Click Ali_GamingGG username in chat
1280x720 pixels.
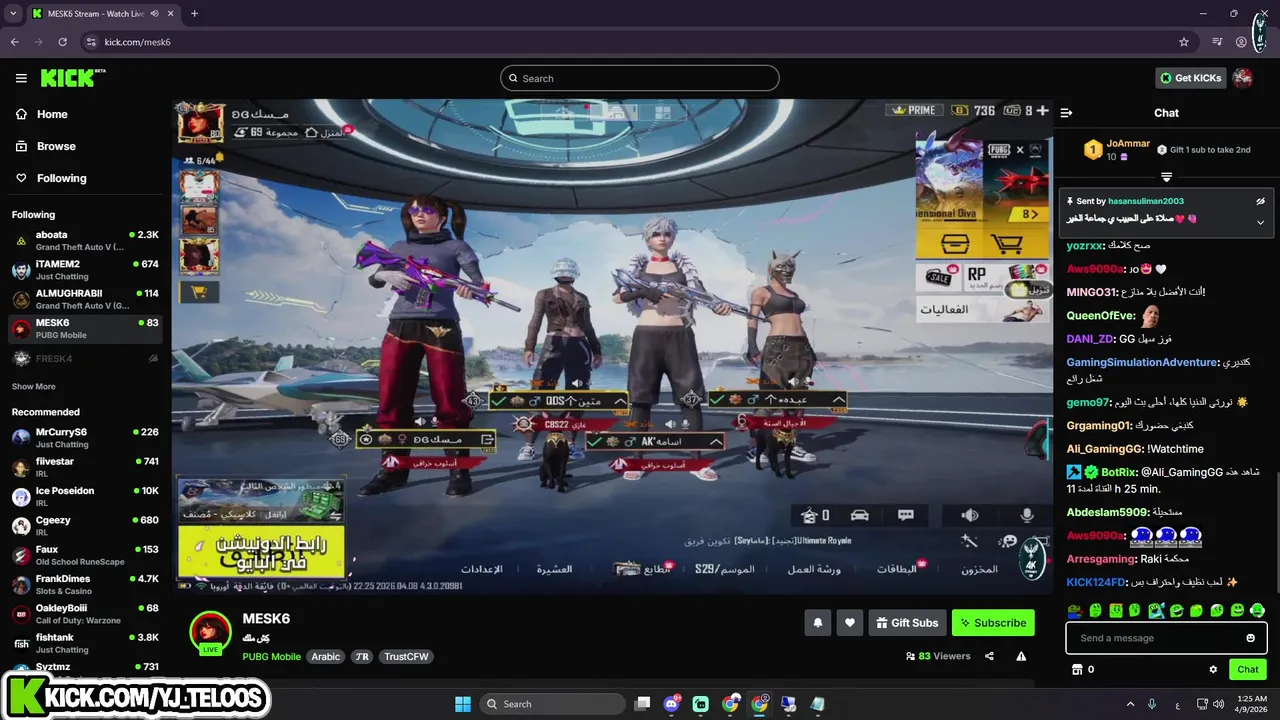[1105, 449]
